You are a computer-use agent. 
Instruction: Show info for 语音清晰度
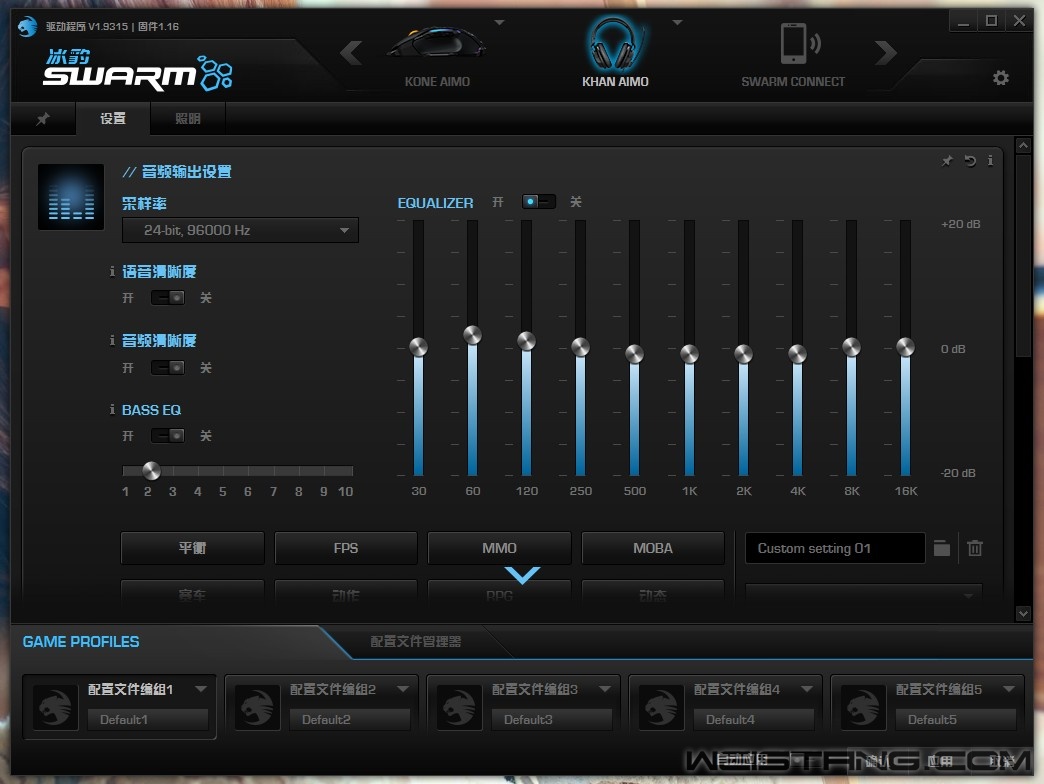tap(112, 271)
